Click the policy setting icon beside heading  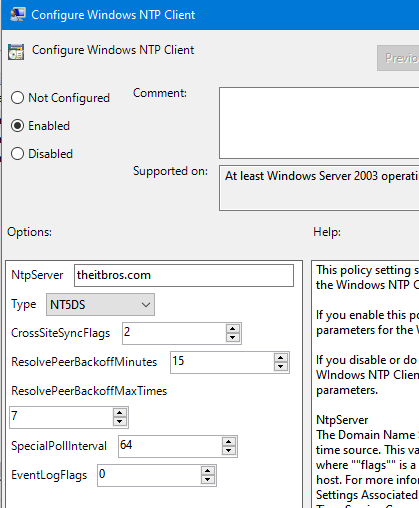tap(16, 52)
